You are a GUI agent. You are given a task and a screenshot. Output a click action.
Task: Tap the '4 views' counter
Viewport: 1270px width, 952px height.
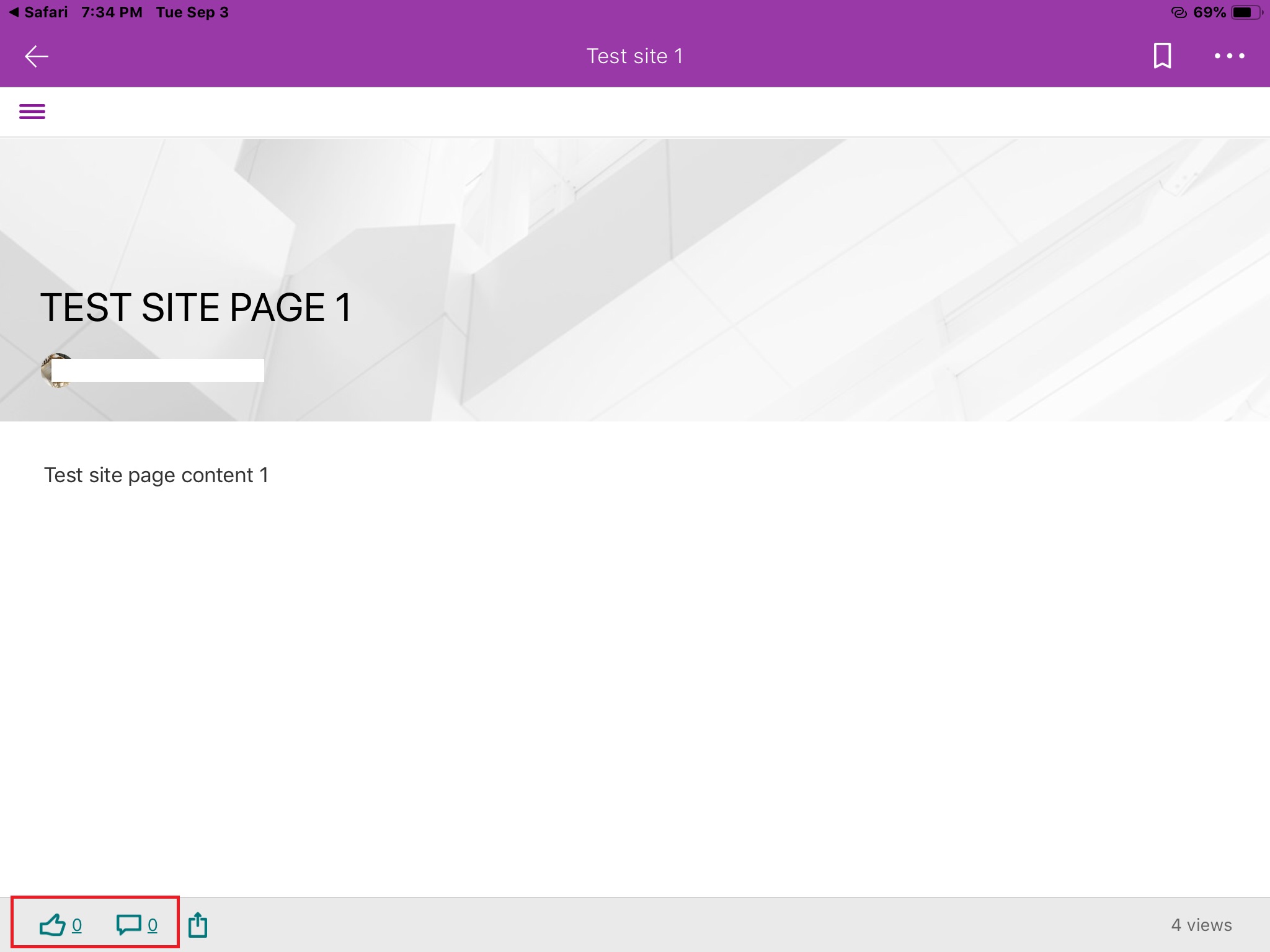click(x=1201, y=925)
